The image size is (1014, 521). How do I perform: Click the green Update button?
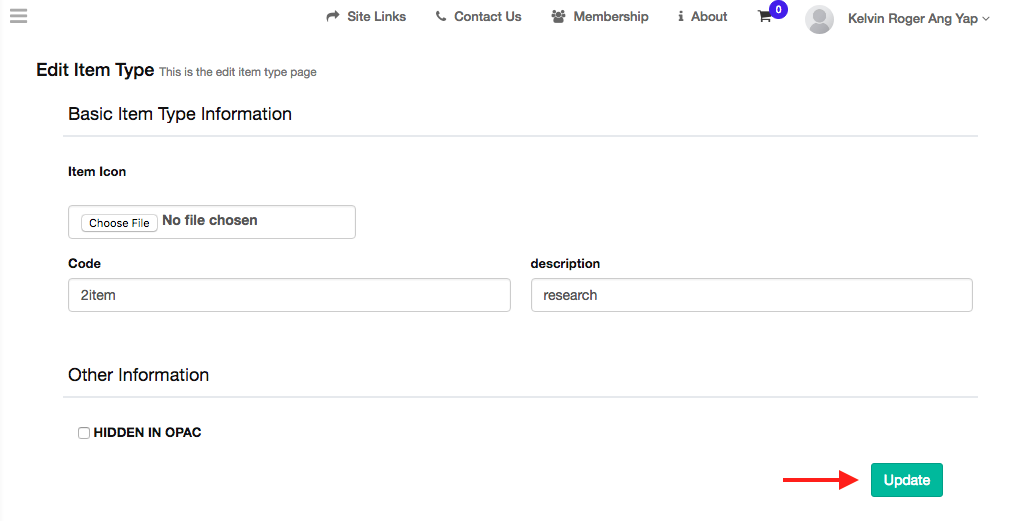907,480
